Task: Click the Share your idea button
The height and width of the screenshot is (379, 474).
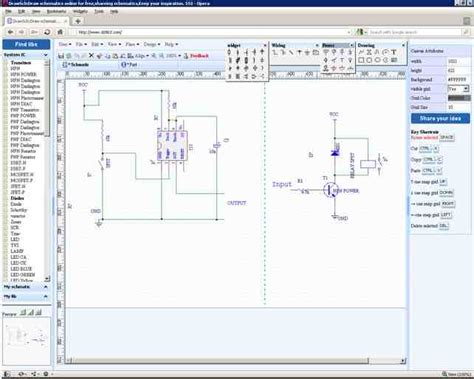Action: coord(440,118)
